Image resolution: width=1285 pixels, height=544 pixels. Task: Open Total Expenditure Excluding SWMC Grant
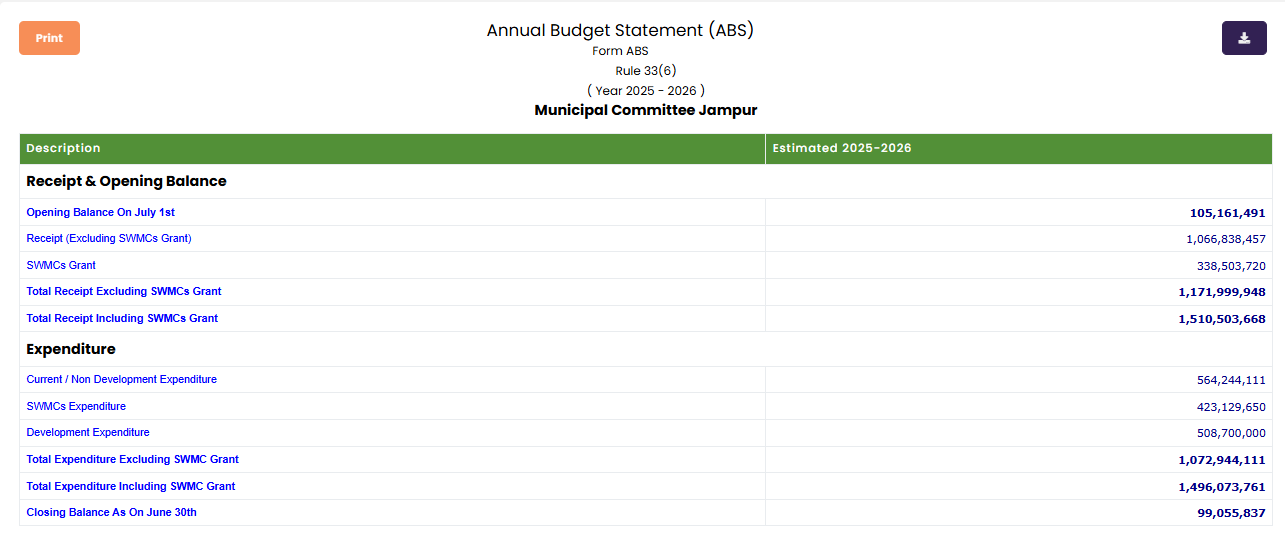[132, 459]
